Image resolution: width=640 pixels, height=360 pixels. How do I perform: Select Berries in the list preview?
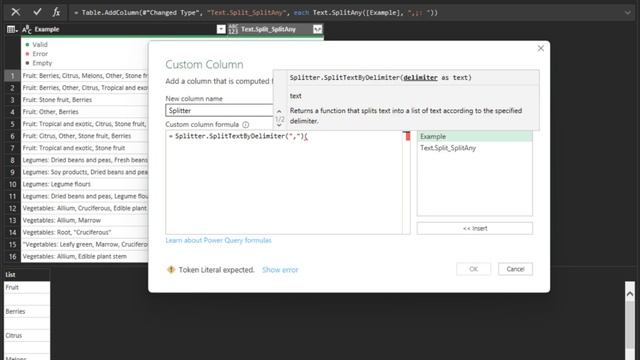point(27,312)
